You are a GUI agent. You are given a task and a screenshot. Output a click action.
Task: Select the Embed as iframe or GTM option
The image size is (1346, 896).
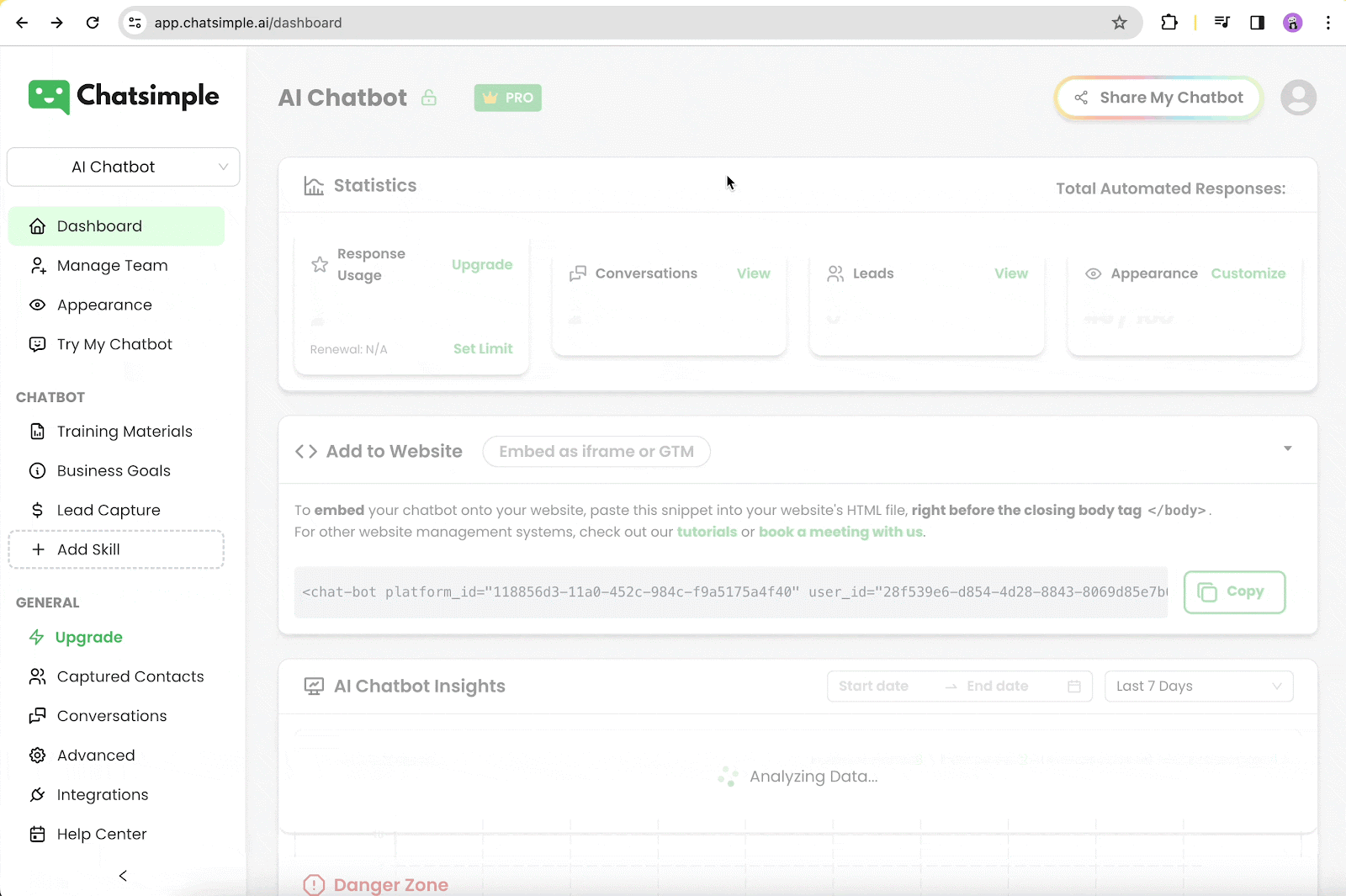(x=596, y=452)
